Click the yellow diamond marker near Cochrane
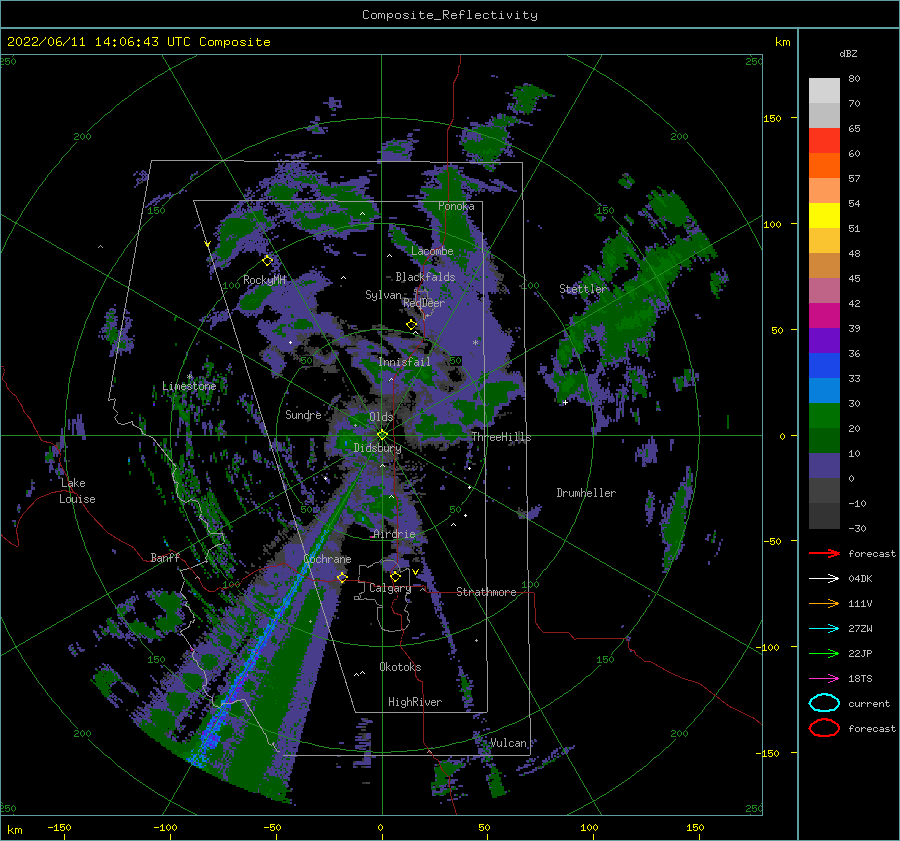Image resolution: width=900 pixels, height=841 pixels. 342,577
